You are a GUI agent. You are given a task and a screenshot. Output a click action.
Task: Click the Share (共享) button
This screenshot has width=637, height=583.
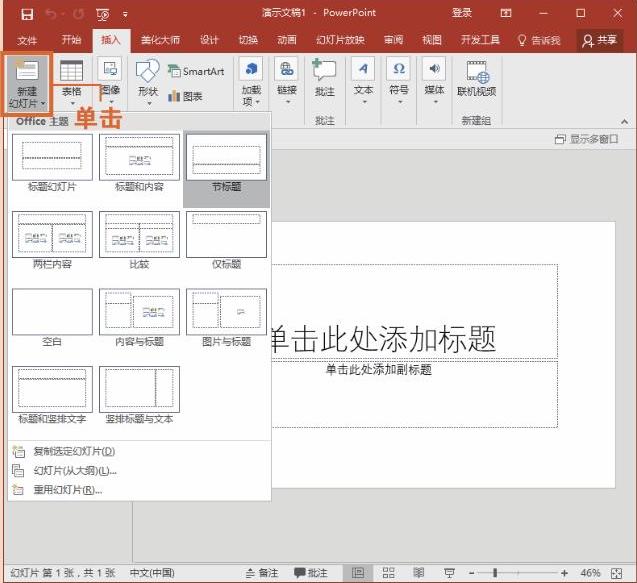point(600,40)
